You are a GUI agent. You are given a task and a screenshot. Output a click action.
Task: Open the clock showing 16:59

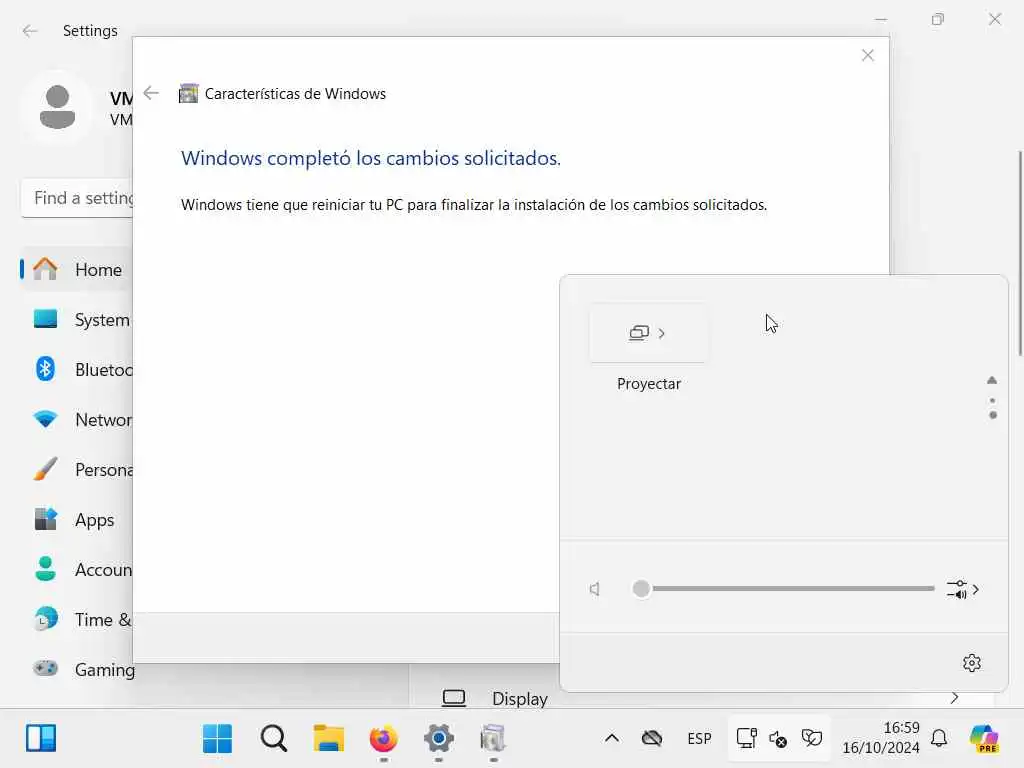pyautogui.click(x=881, y=738)
